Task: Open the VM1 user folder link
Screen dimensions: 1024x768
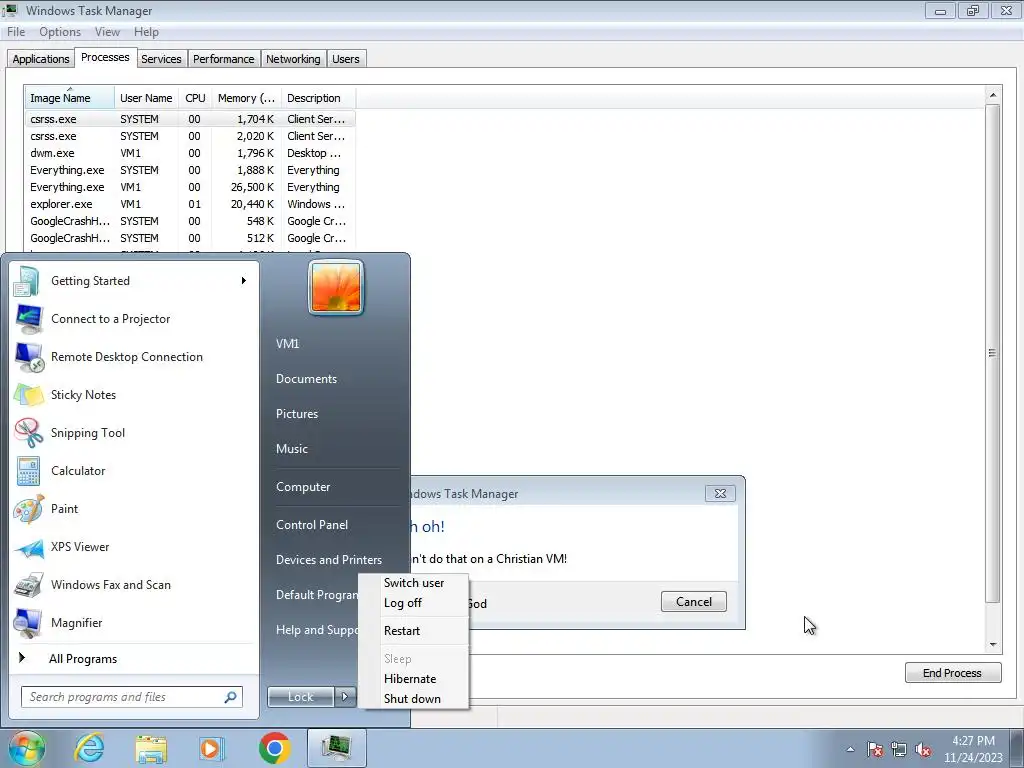Action: coord(287,344)
